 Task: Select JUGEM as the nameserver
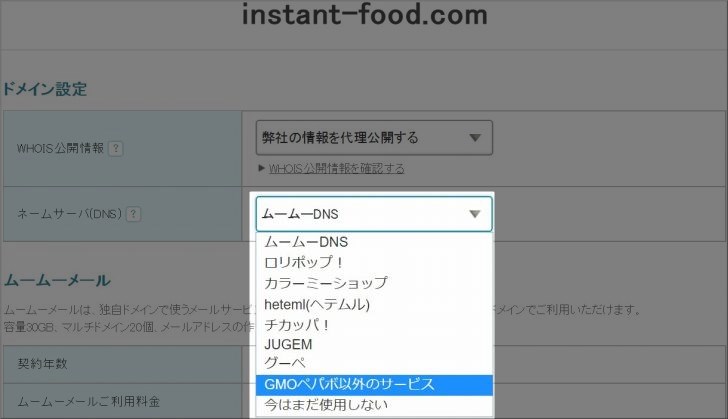[x=289, y=344]
